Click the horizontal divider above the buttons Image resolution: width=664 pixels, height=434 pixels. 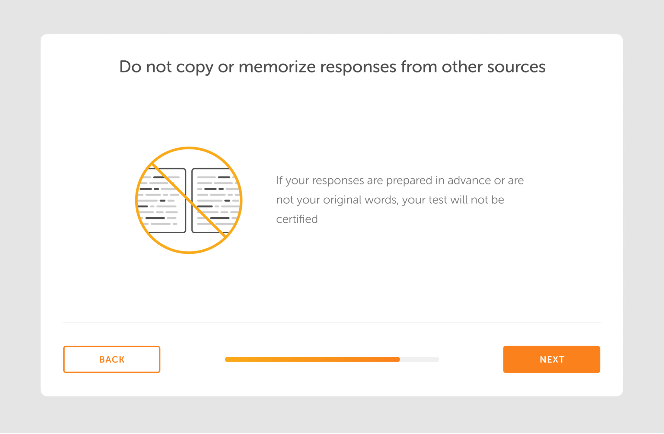[332, 323]
